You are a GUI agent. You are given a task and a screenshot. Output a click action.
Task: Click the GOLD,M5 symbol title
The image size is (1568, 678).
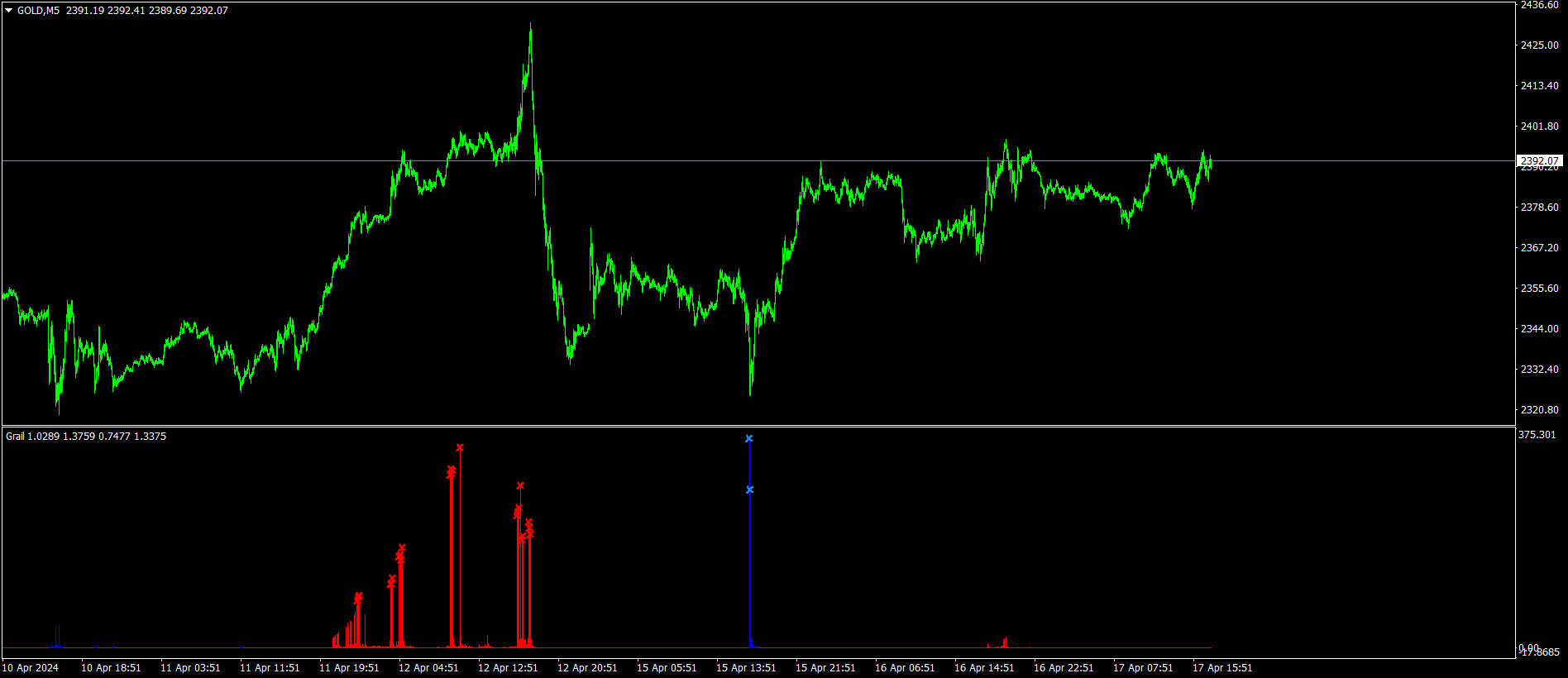[38, 11]
